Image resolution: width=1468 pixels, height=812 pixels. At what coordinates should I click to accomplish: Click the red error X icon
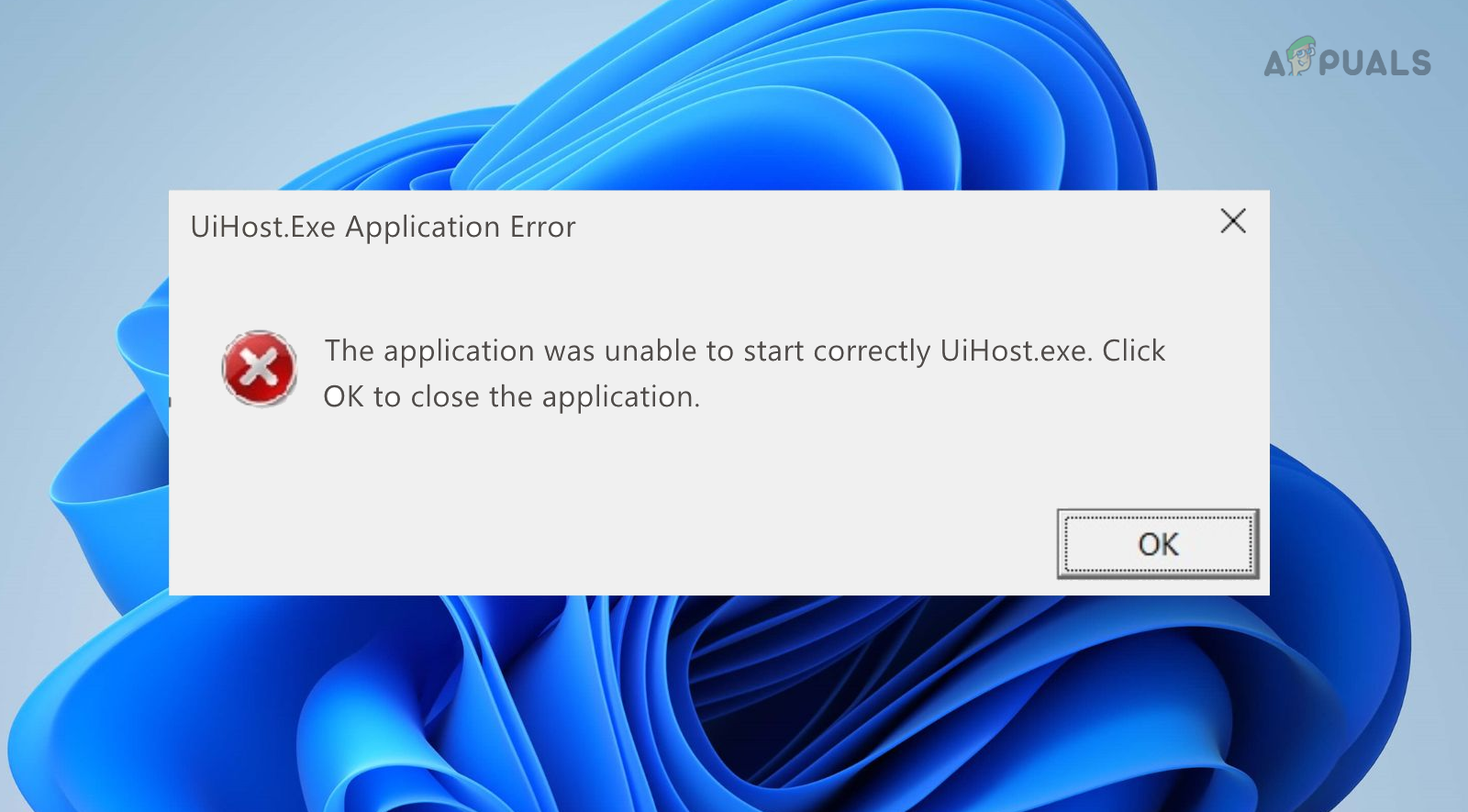click(x=259, y=369)
